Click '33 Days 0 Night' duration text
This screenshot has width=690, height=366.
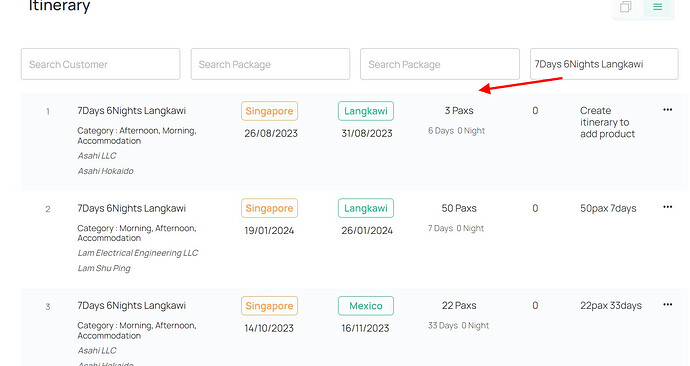[x=458, y=326]
